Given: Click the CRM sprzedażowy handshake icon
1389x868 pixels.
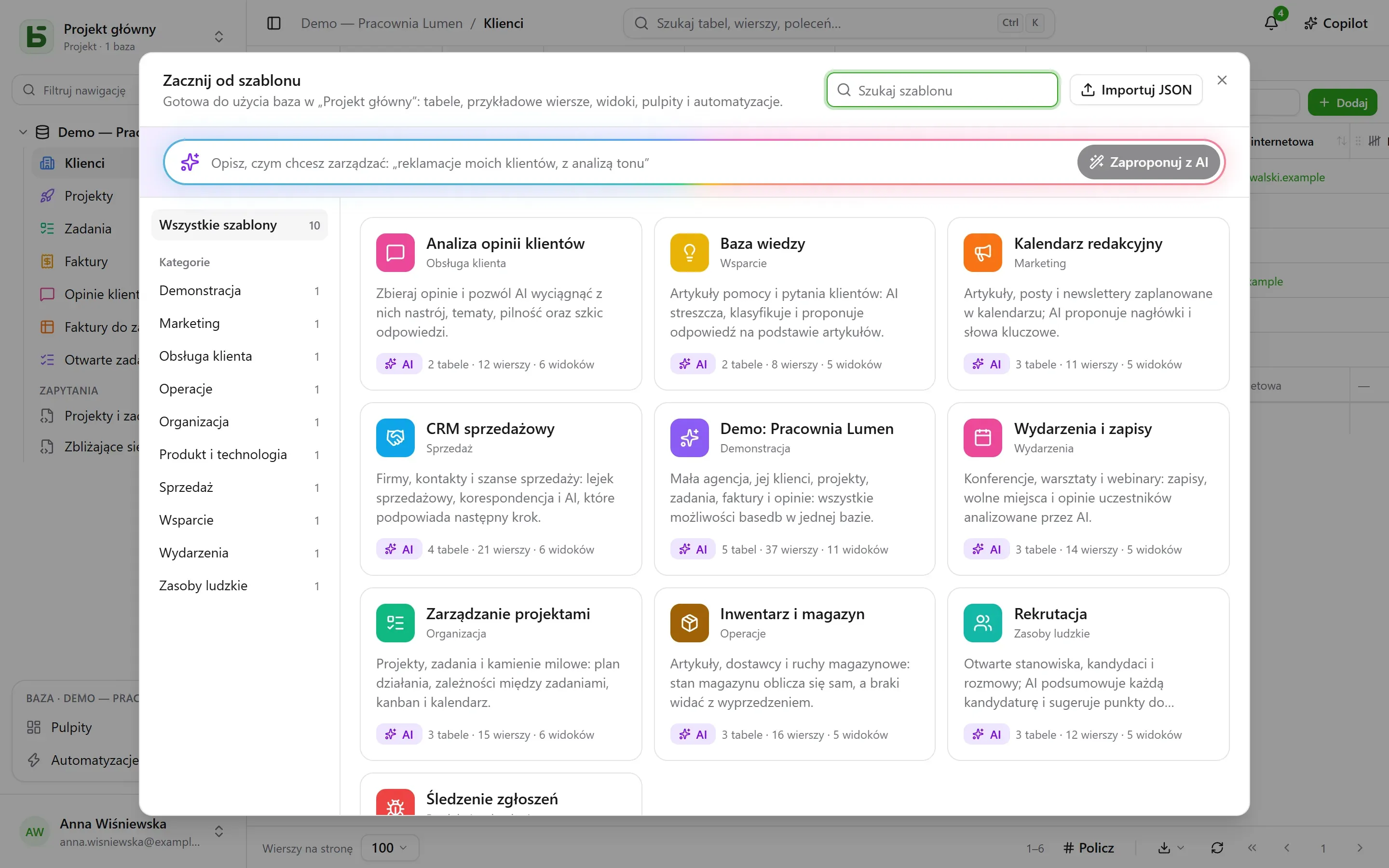Looking at the screenshot, I should pyautogui.click(x=395, y=437).
